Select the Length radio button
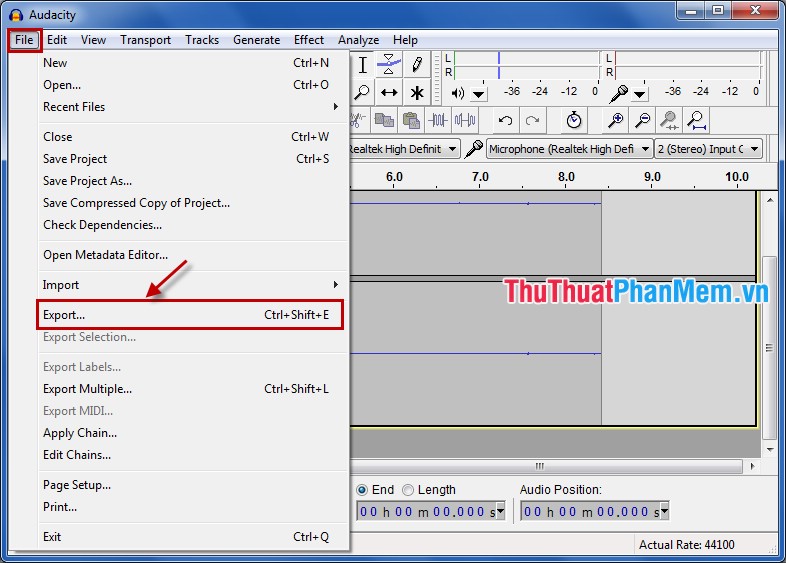This screenshot has height=563, width=786. (408, 490)
